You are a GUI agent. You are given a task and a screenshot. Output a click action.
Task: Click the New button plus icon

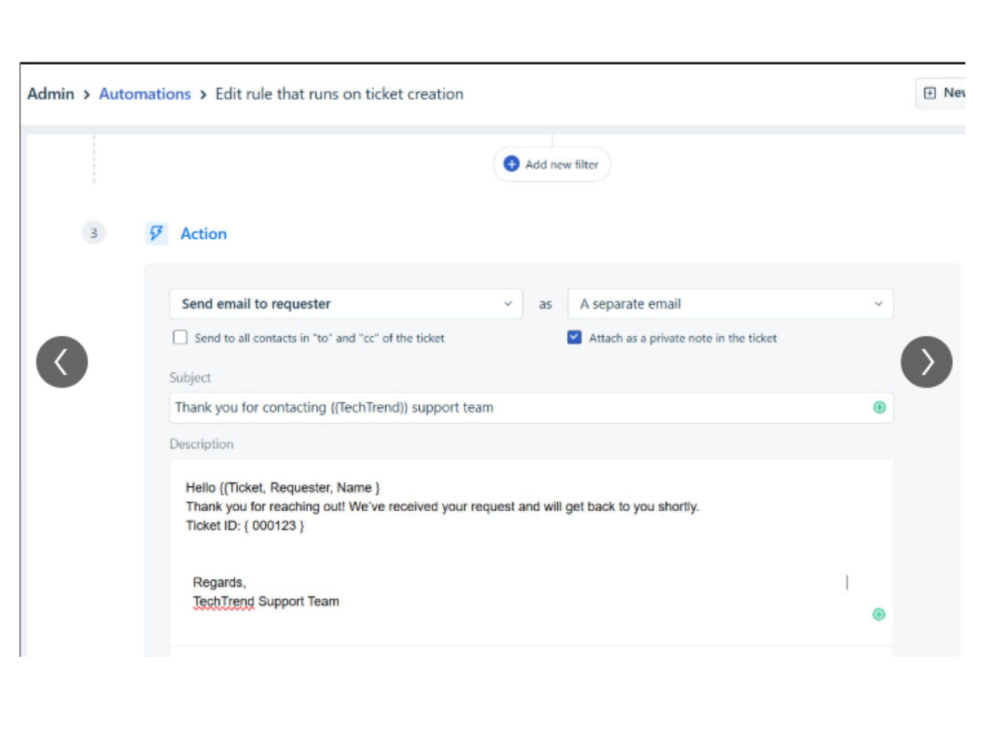coord(930,93)
